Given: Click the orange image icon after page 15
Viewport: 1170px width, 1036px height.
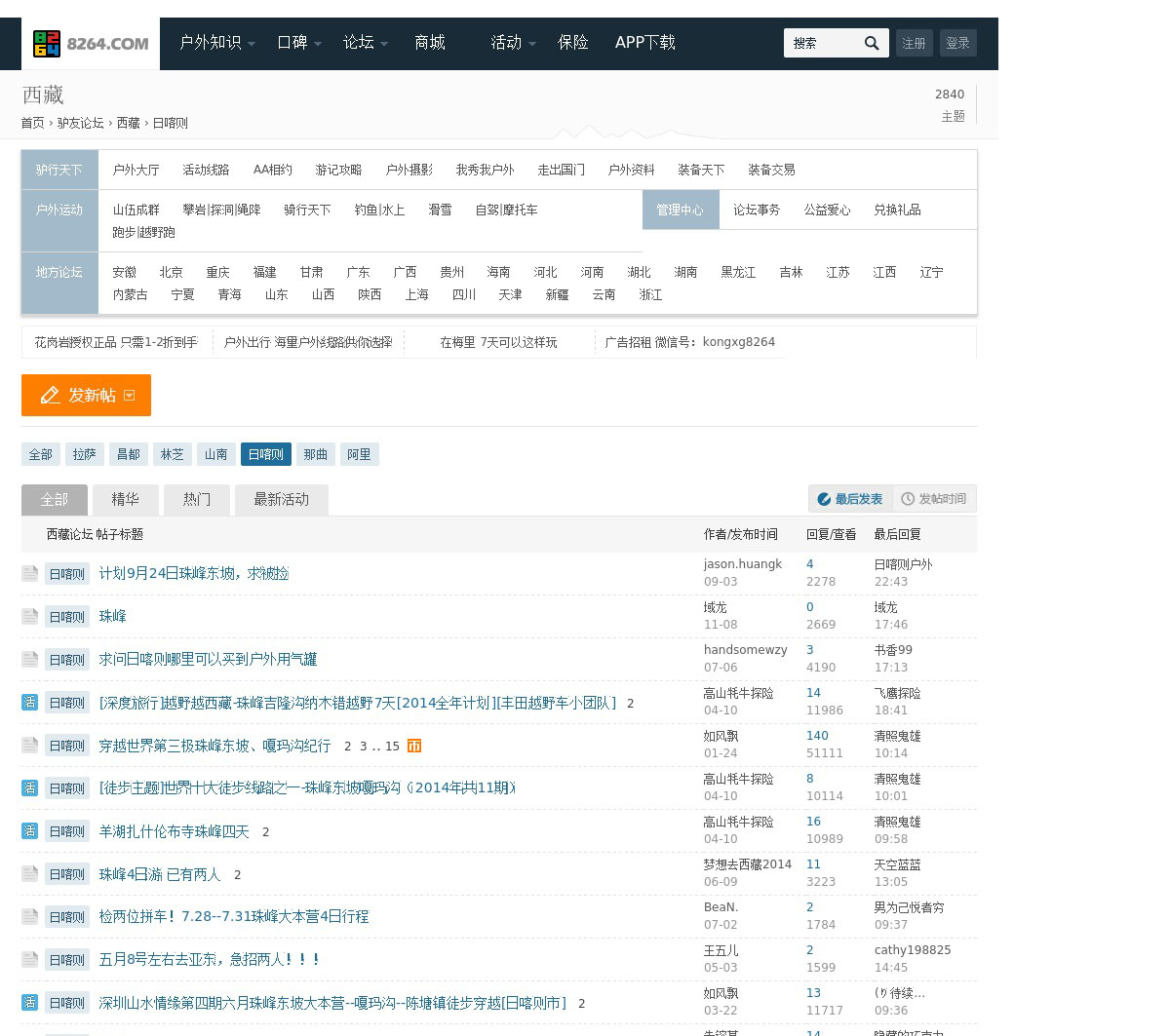Looking at the screenshot, I should (x=414, y=746).
